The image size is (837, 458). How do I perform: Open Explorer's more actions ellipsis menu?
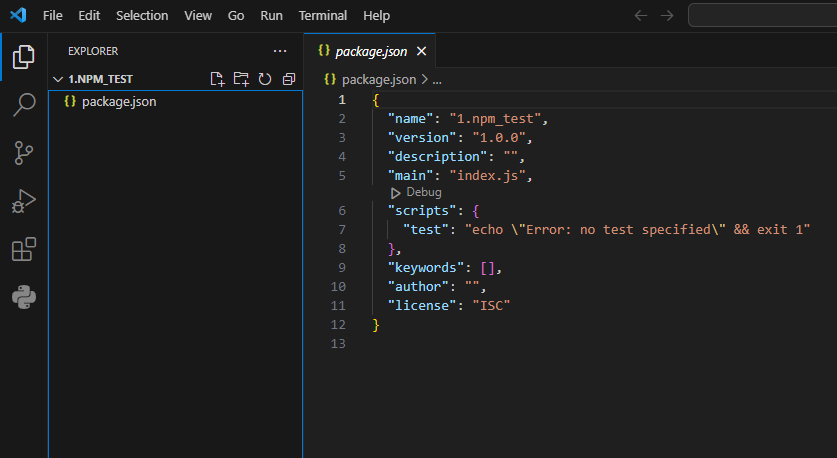tap(280, 50)
